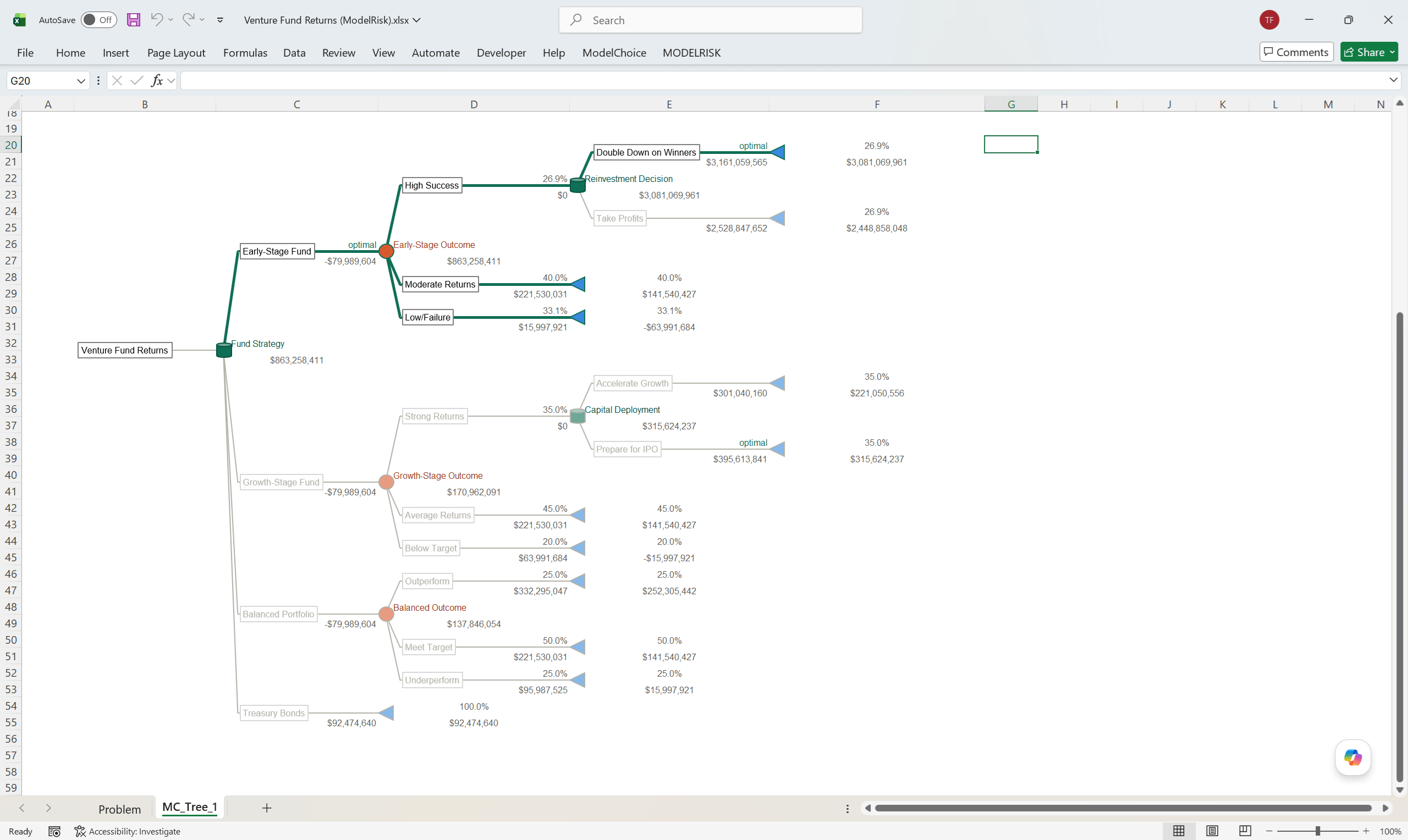The height and width of the screenshot is (840, 1408).
Task: Click Accessibility: Investigate in status bar
Action: click(128, 832)
